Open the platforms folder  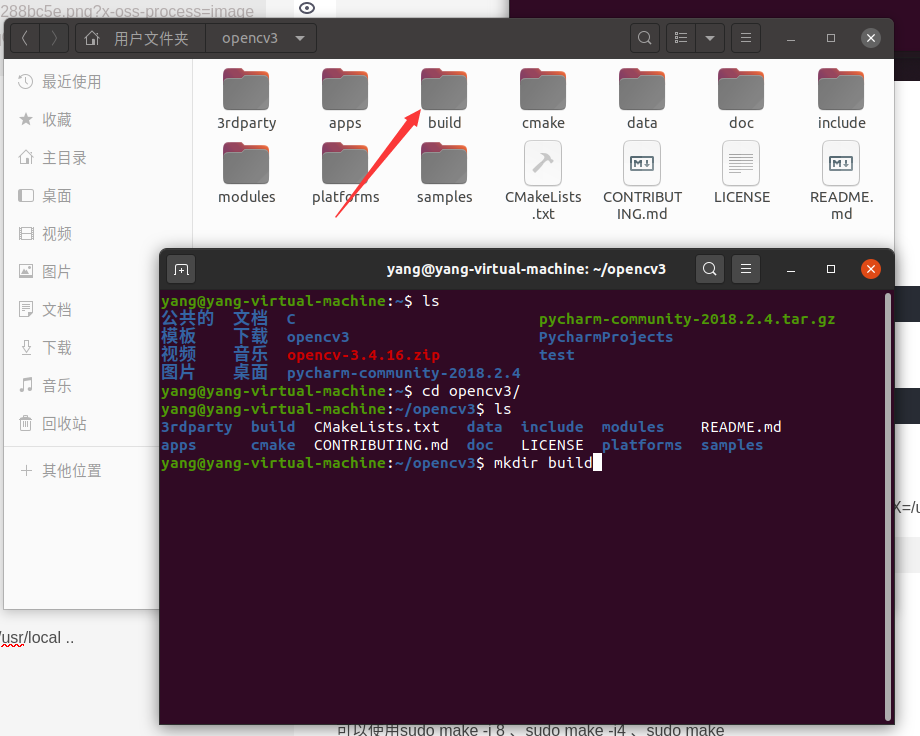[x=345, y=163]
